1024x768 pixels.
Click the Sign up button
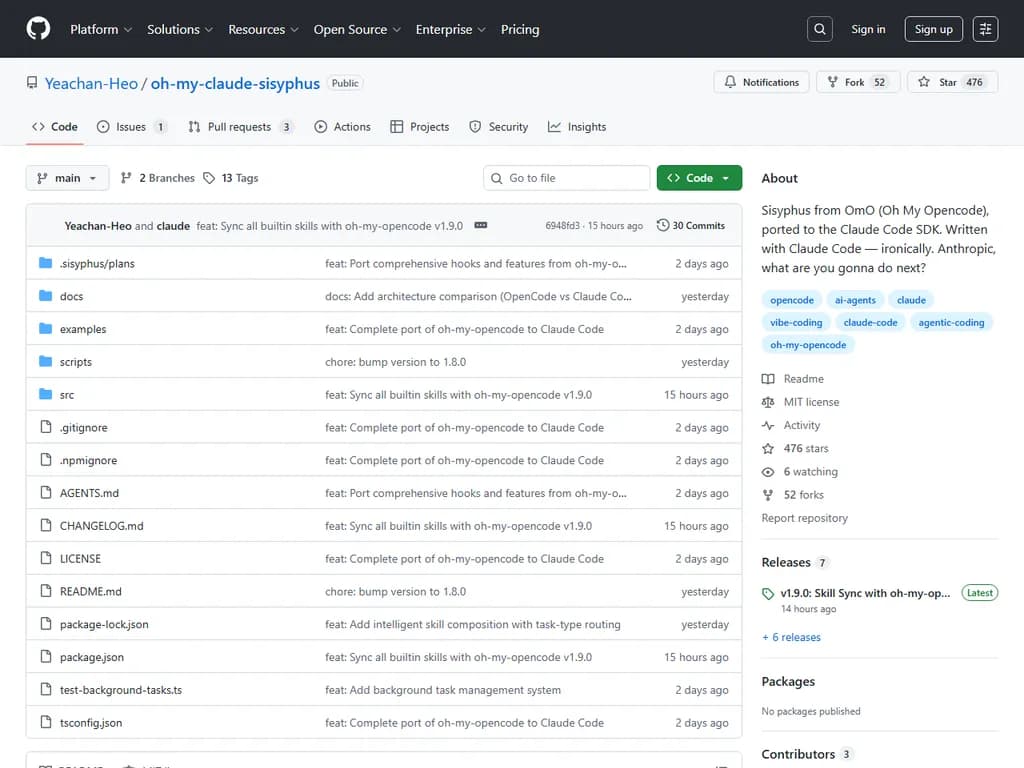[x=933, y=29]
